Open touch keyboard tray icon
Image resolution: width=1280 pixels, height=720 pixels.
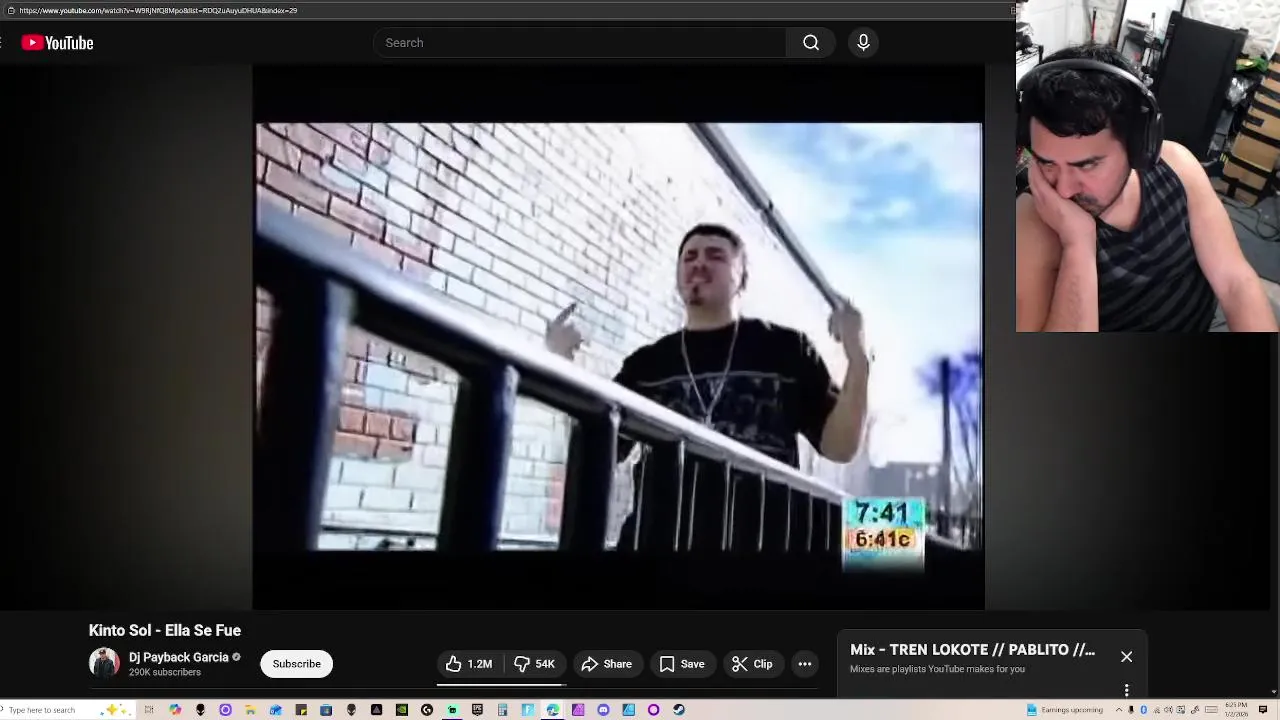[x=1211, y=710]
